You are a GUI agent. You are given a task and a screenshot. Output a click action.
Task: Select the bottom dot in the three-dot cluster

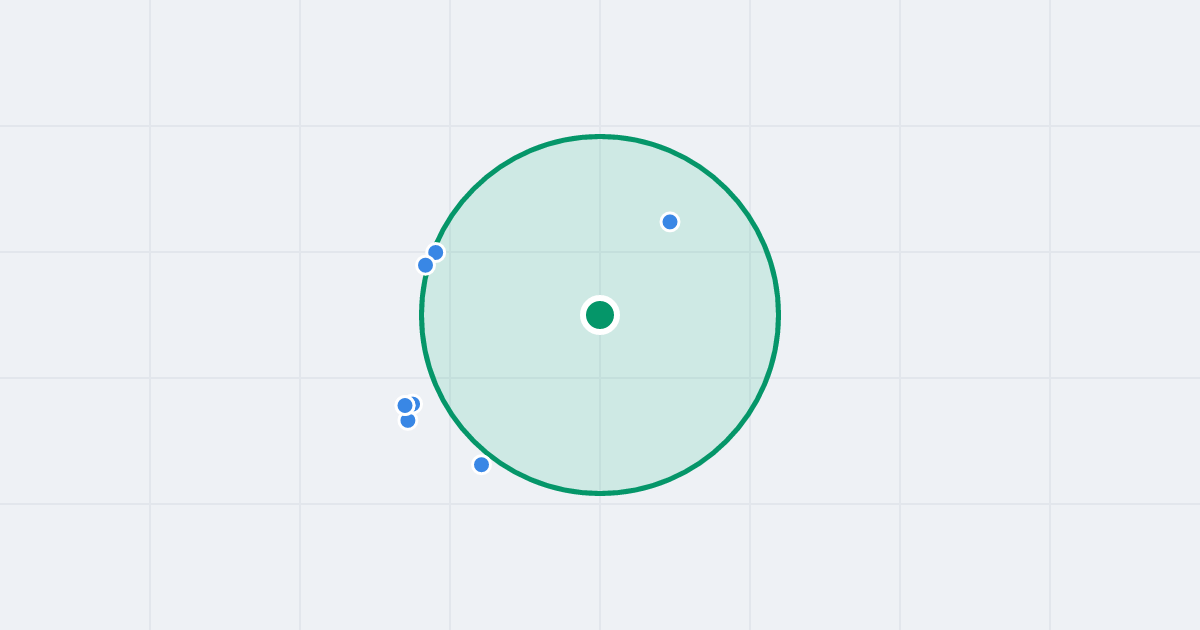click(408, 421)
